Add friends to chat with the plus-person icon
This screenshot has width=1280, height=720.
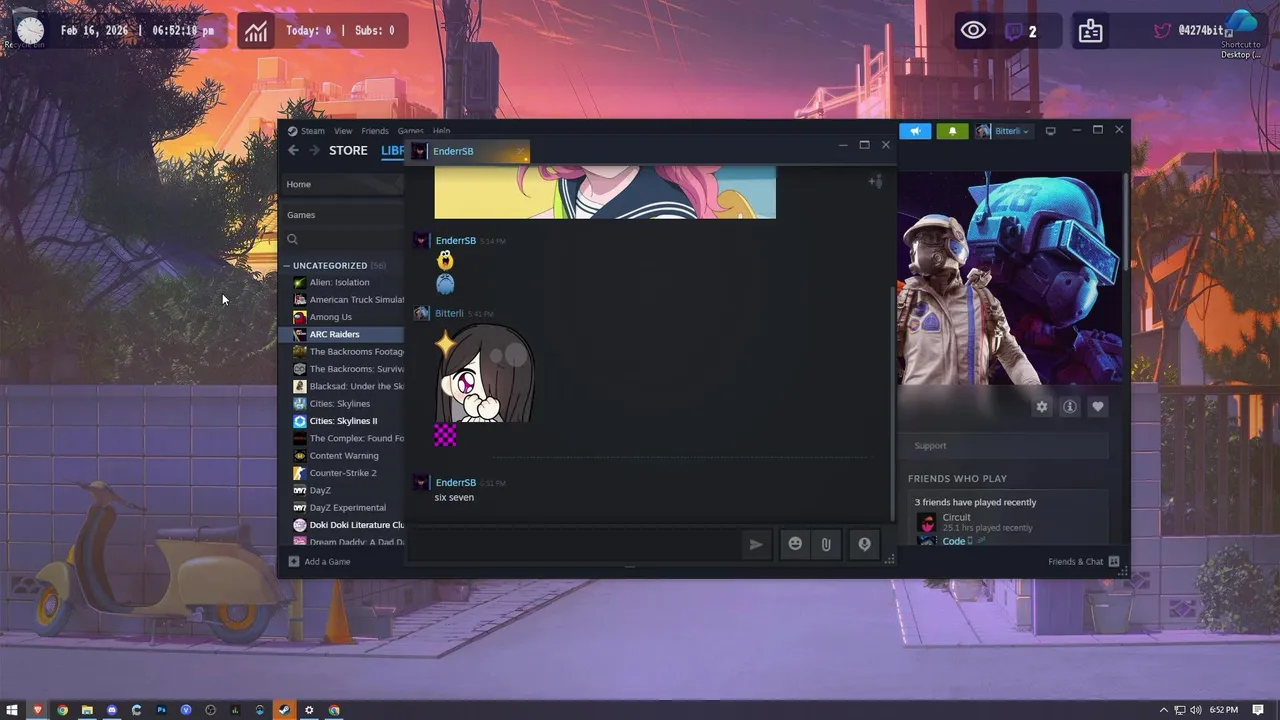point(875,181)
